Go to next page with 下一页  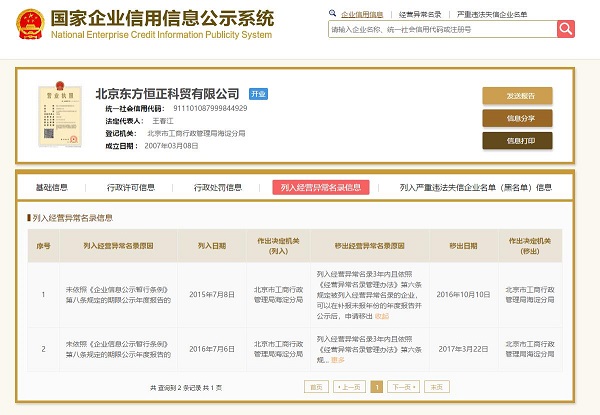click(401, 386)
